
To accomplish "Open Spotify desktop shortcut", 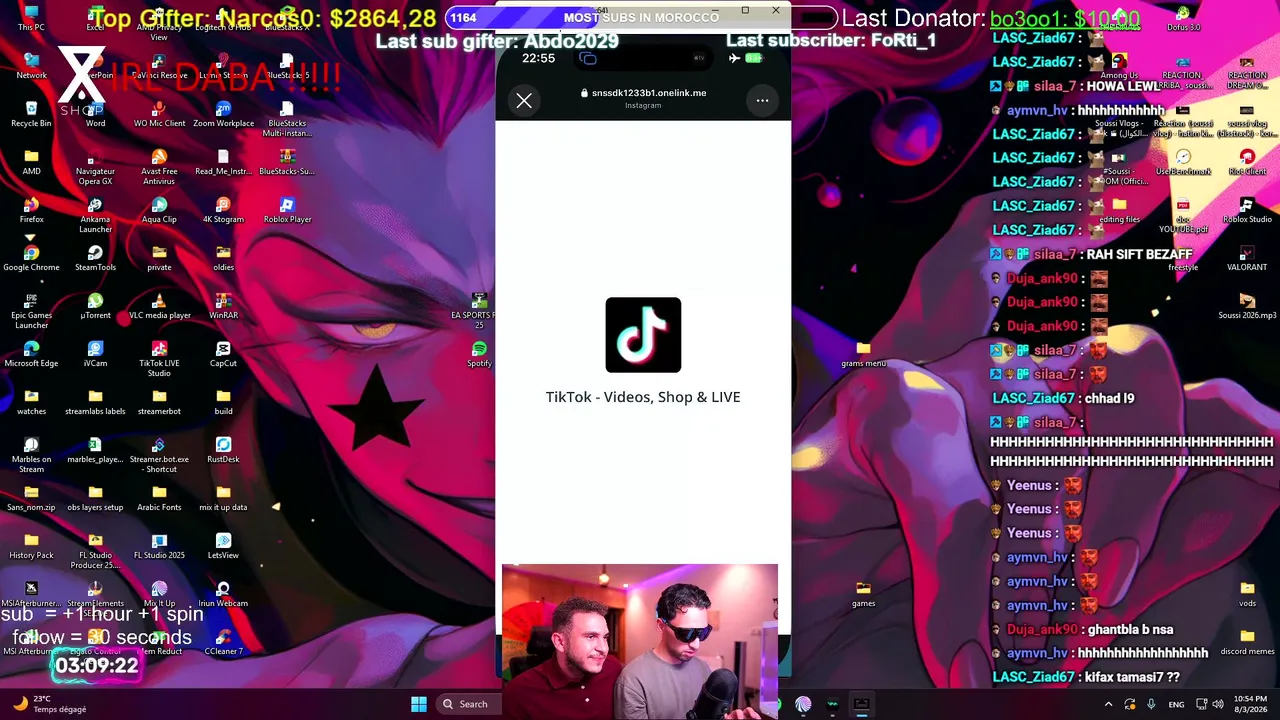I will click(x=479, y=353).
